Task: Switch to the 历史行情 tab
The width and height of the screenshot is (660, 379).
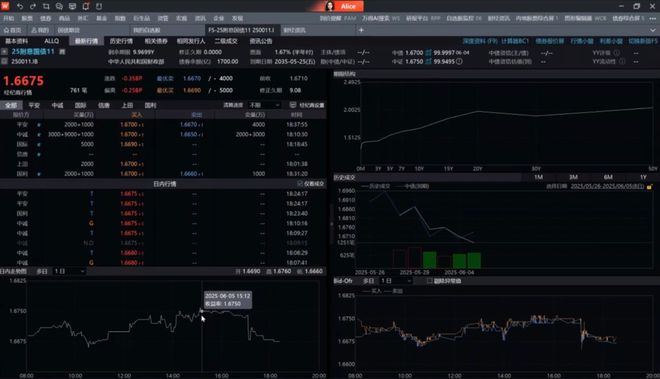Action: tap(121, 41)
